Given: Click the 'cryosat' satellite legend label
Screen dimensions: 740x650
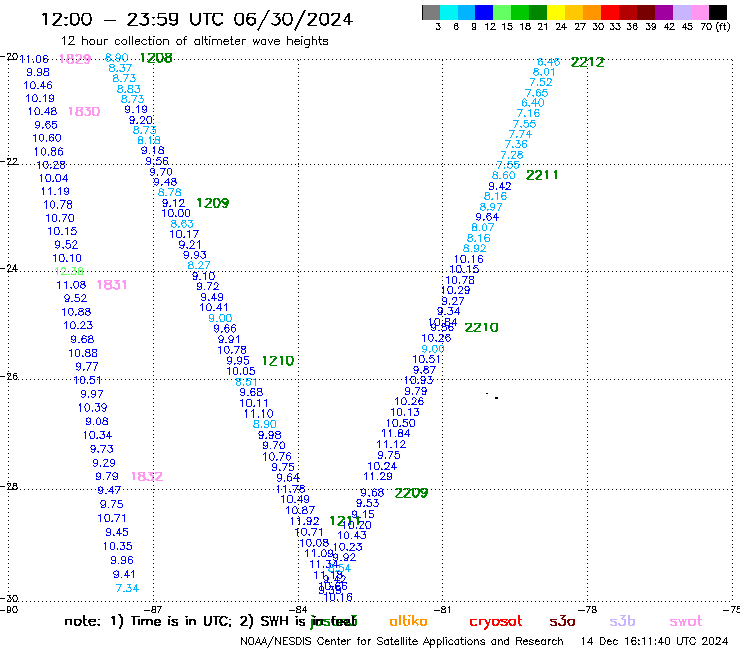Looking at the screenshot, I should coord(496,622).
